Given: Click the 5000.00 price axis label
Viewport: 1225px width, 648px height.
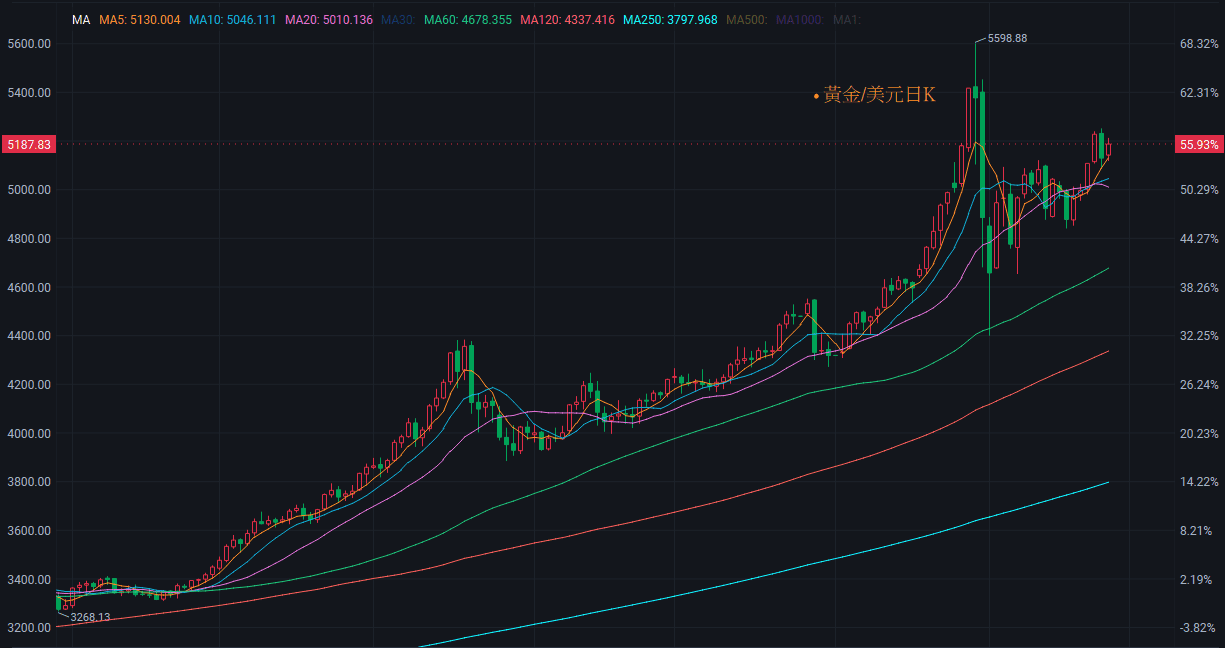Looking at the screenshot, I should (x=28, y=190).
